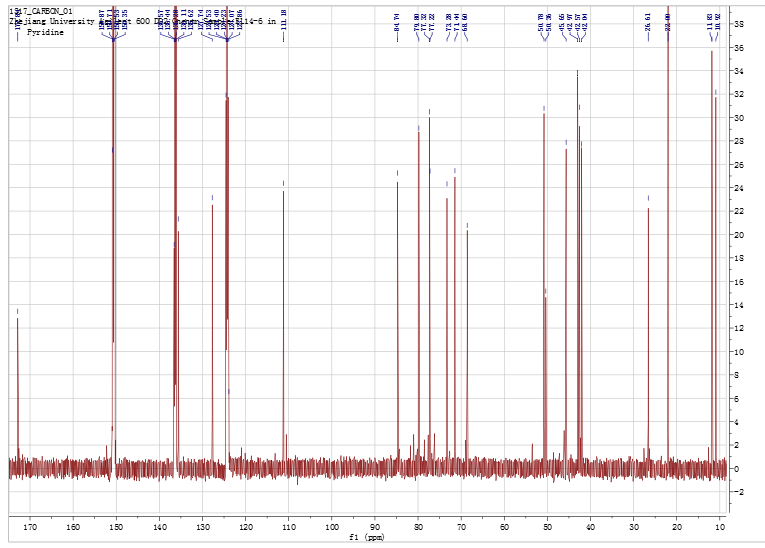Select the peak label '45.65'
This screenshot has width=765, height=548.
pos(562,22)
